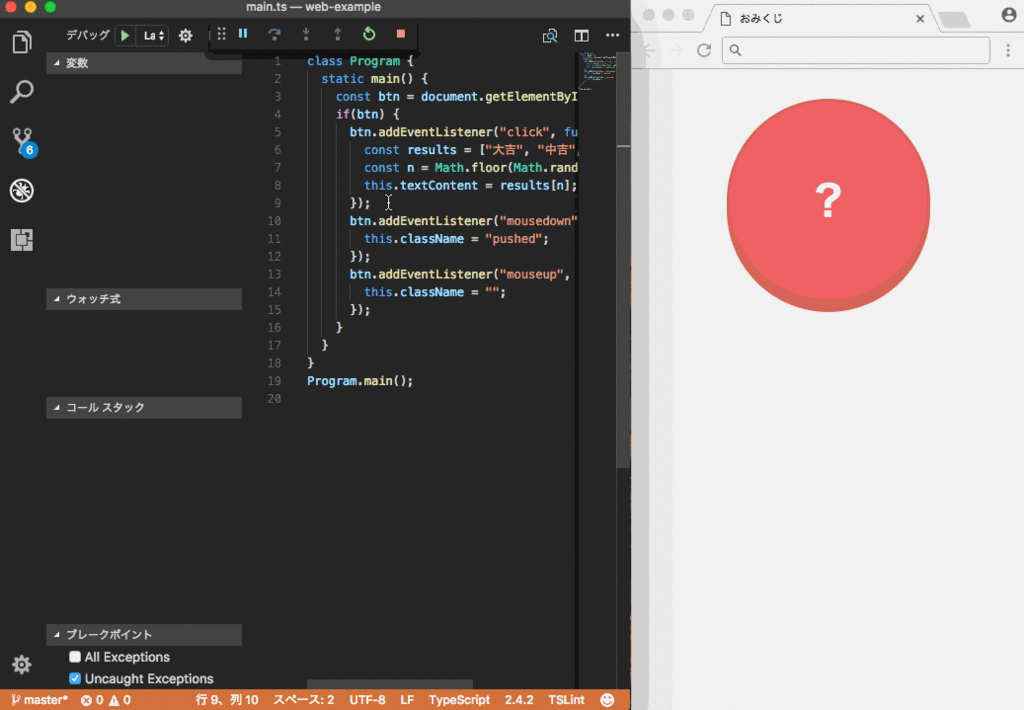1024x710 pixels.
Task: Select the debug configuration dropdown
Action: point(153,35)
